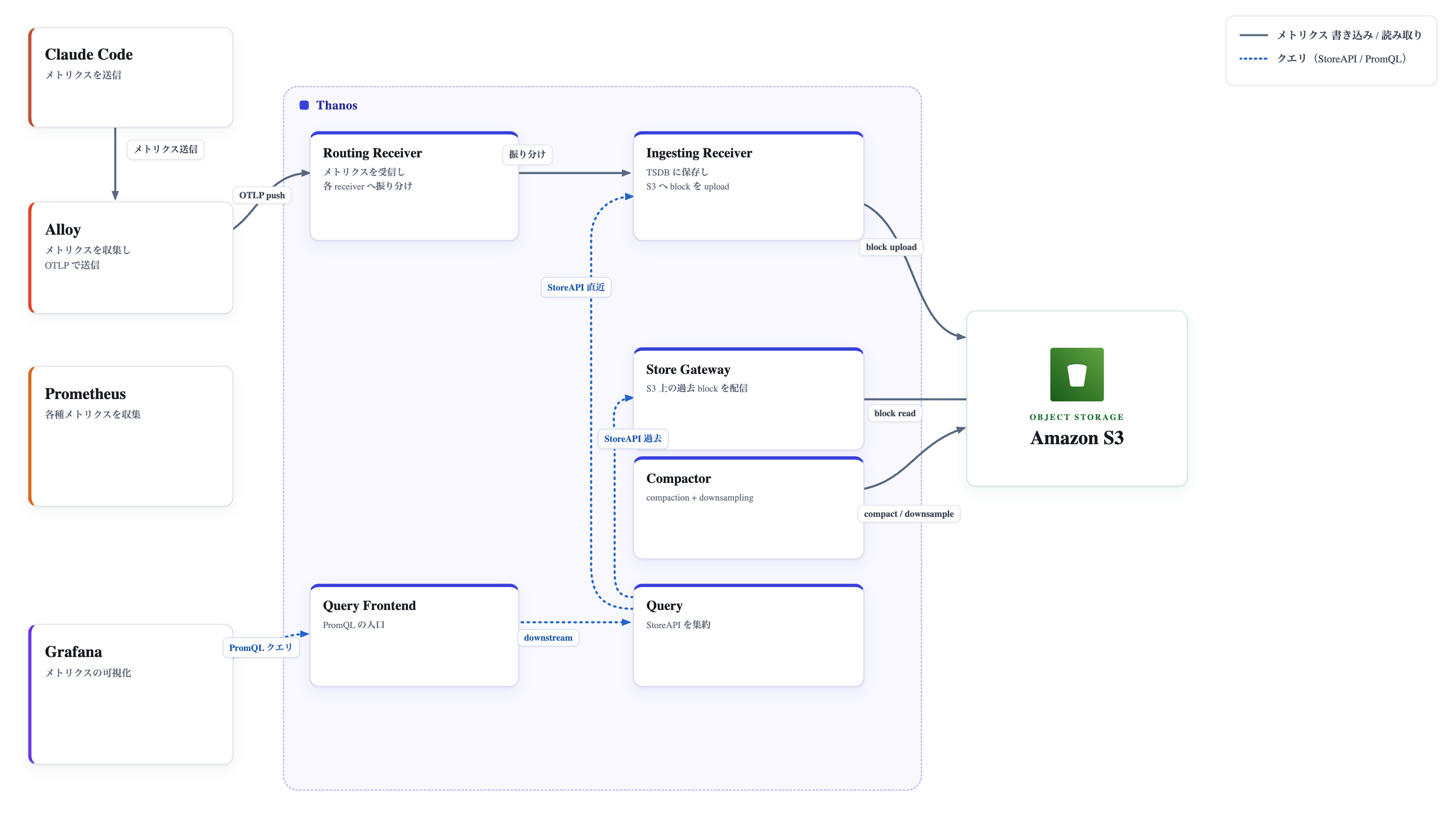Select the Query Frontend node
Viewport: 1456px width, 826px height.
[x=414, y=635]
